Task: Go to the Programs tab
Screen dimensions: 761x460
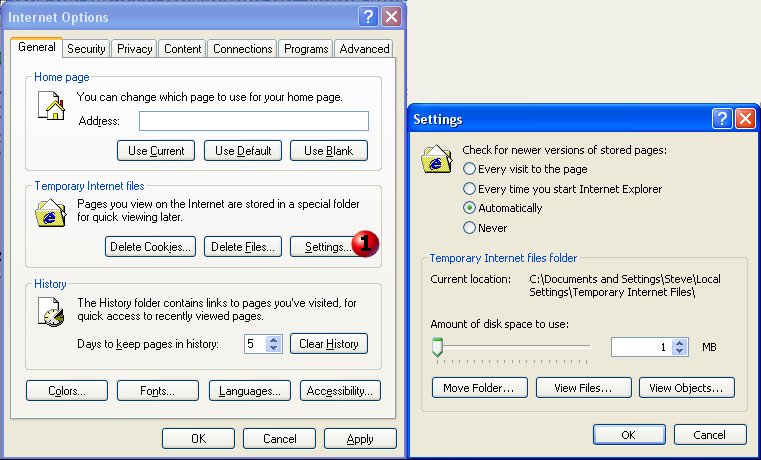Action: point(306,49)
